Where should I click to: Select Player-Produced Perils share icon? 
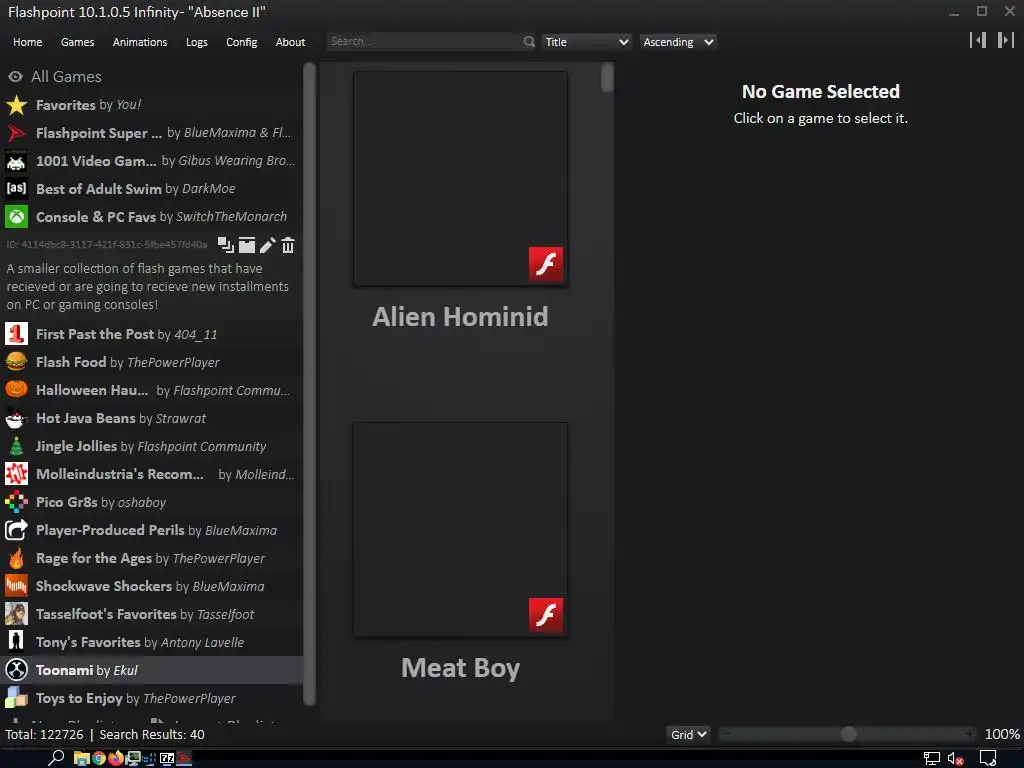(x=16, y=530)
